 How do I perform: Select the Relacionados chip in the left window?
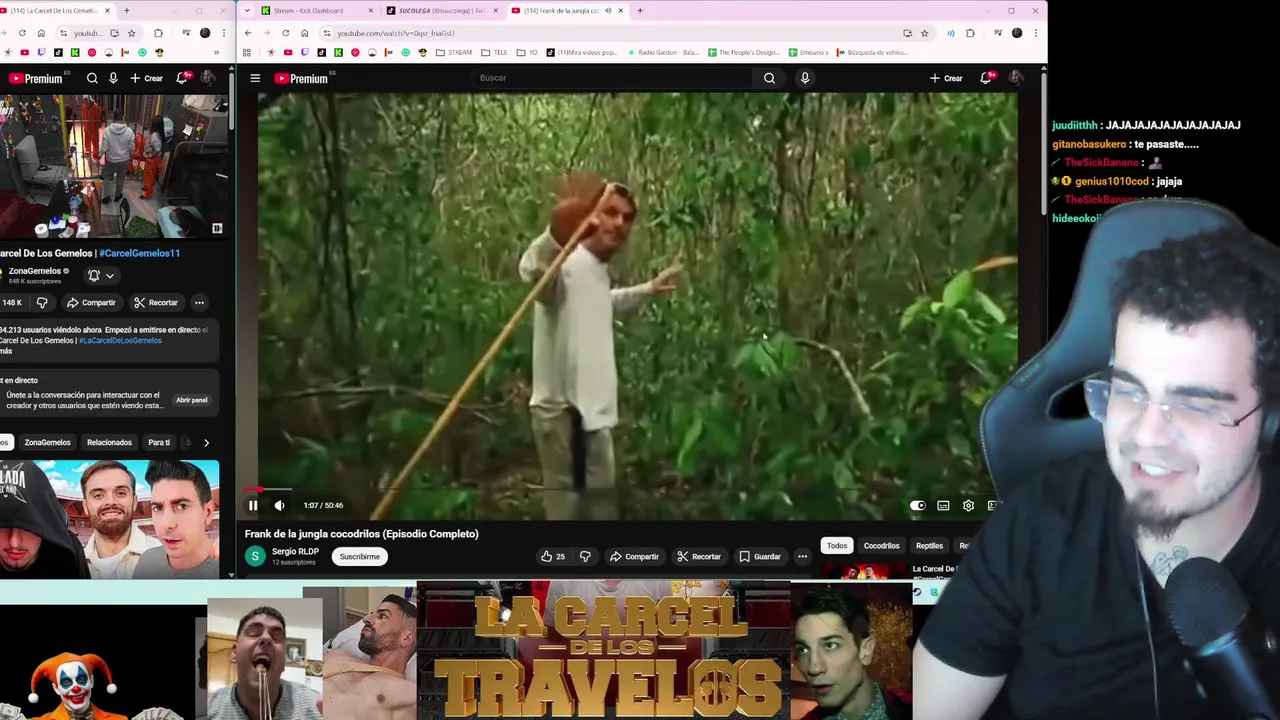(x=109, y=442)
